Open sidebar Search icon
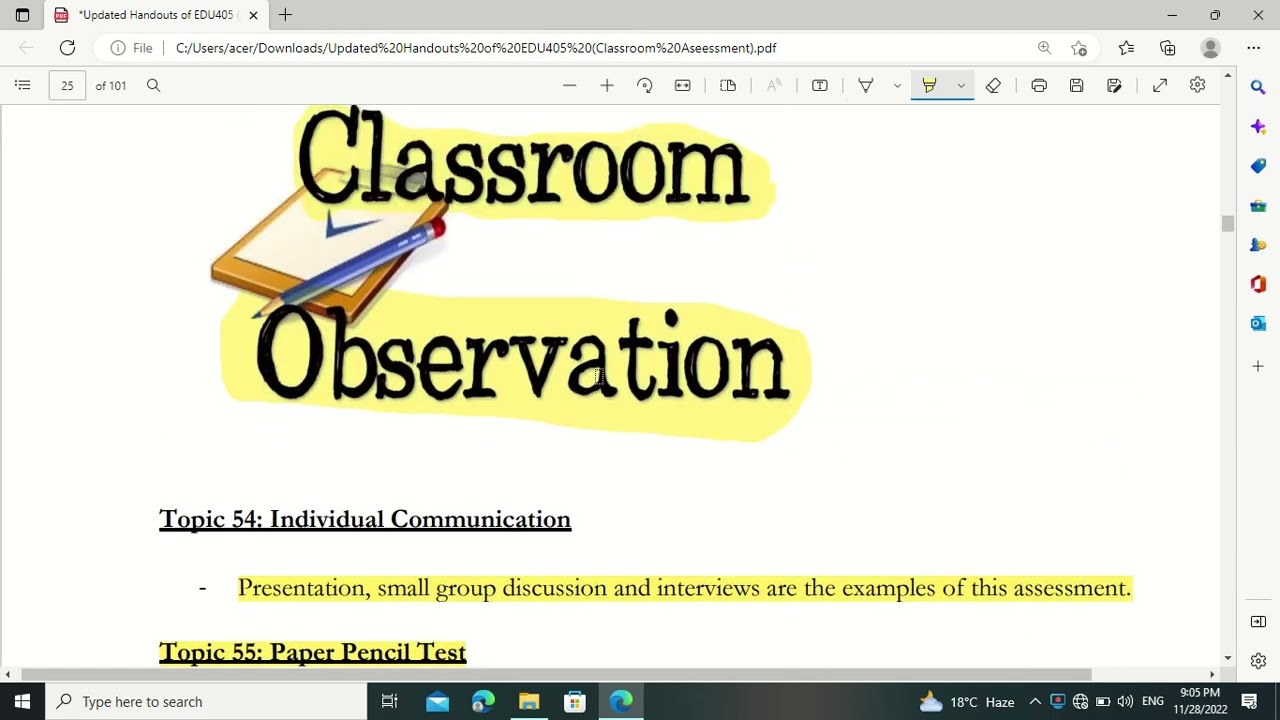 coord(1258,87)
